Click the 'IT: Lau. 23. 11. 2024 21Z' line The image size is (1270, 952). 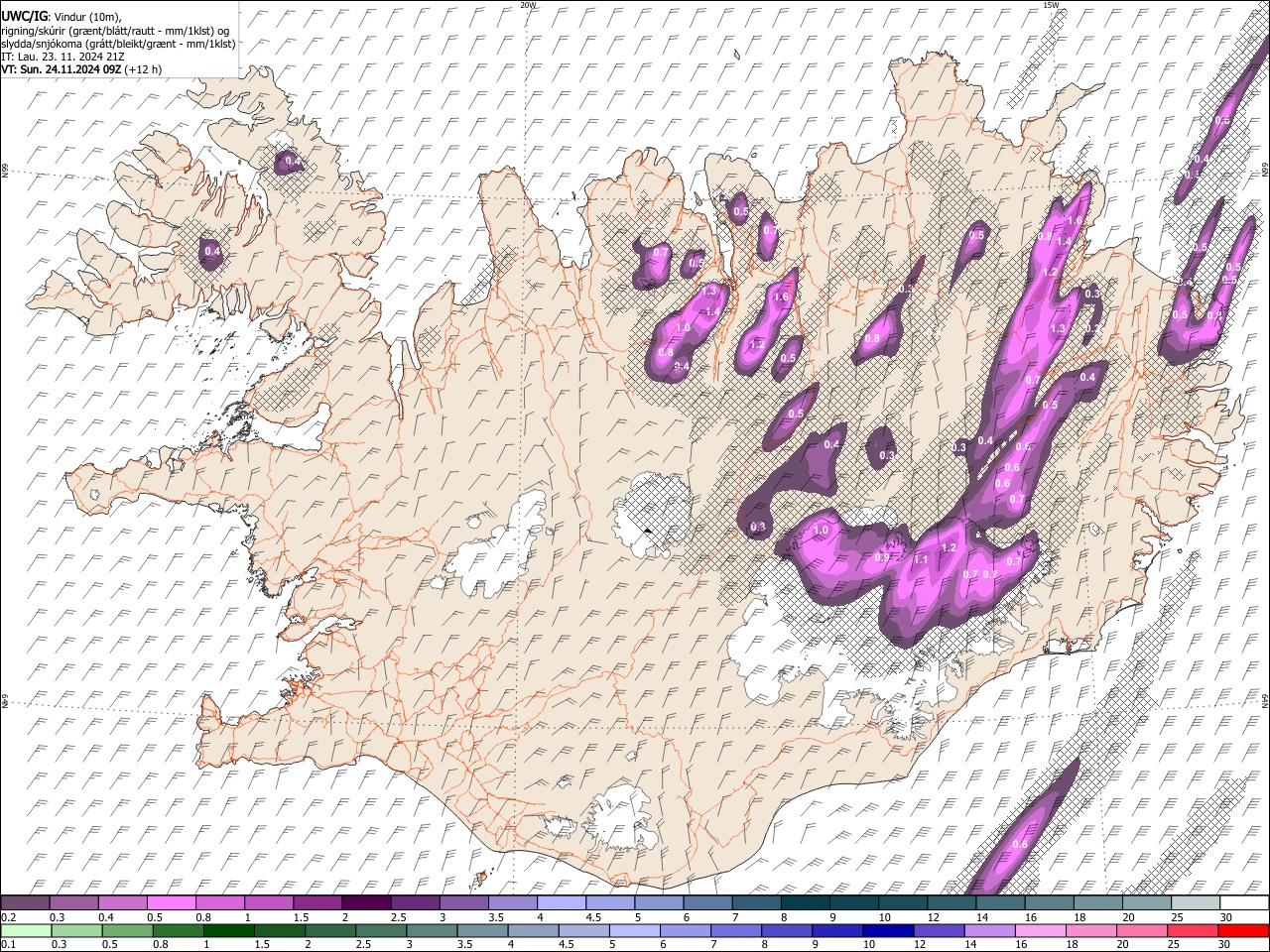point(63,57)
